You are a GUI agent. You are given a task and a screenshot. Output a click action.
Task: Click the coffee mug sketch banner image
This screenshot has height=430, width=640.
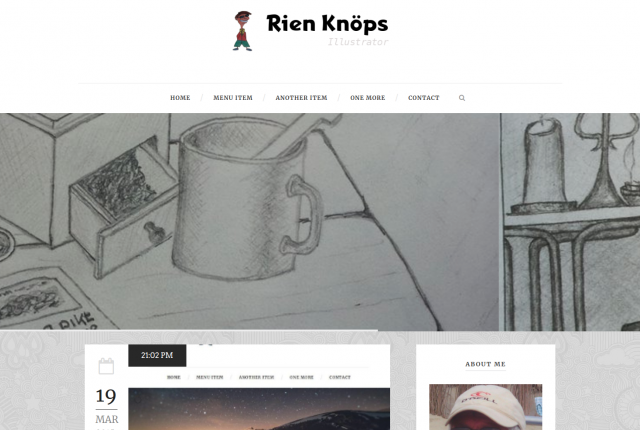(x=249, y=222)
